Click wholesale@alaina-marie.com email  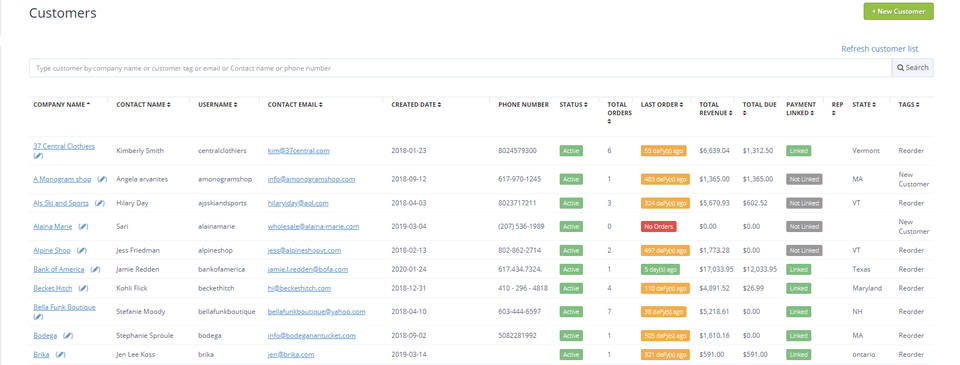pyautogui.click(x=313, y=227)
